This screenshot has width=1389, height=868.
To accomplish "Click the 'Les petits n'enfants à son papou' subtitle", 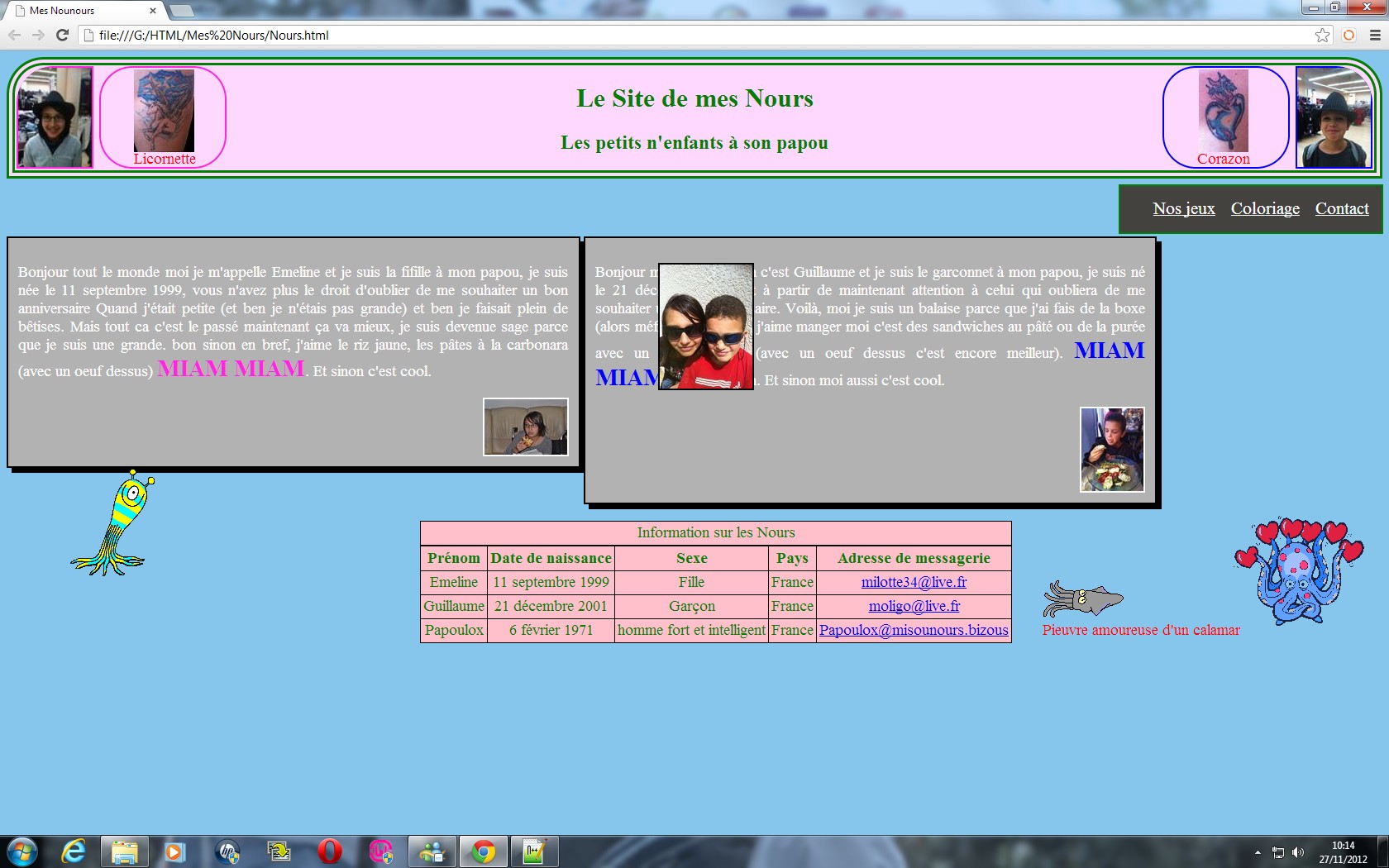I will pyautogui.click(x=694, y=142).
